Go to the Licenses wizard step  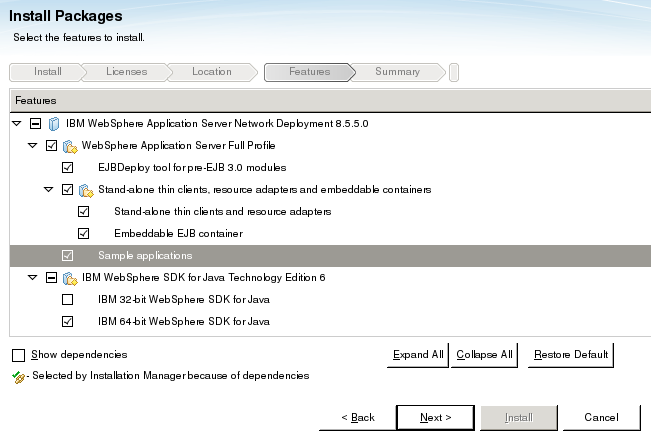tap(125, 72)
